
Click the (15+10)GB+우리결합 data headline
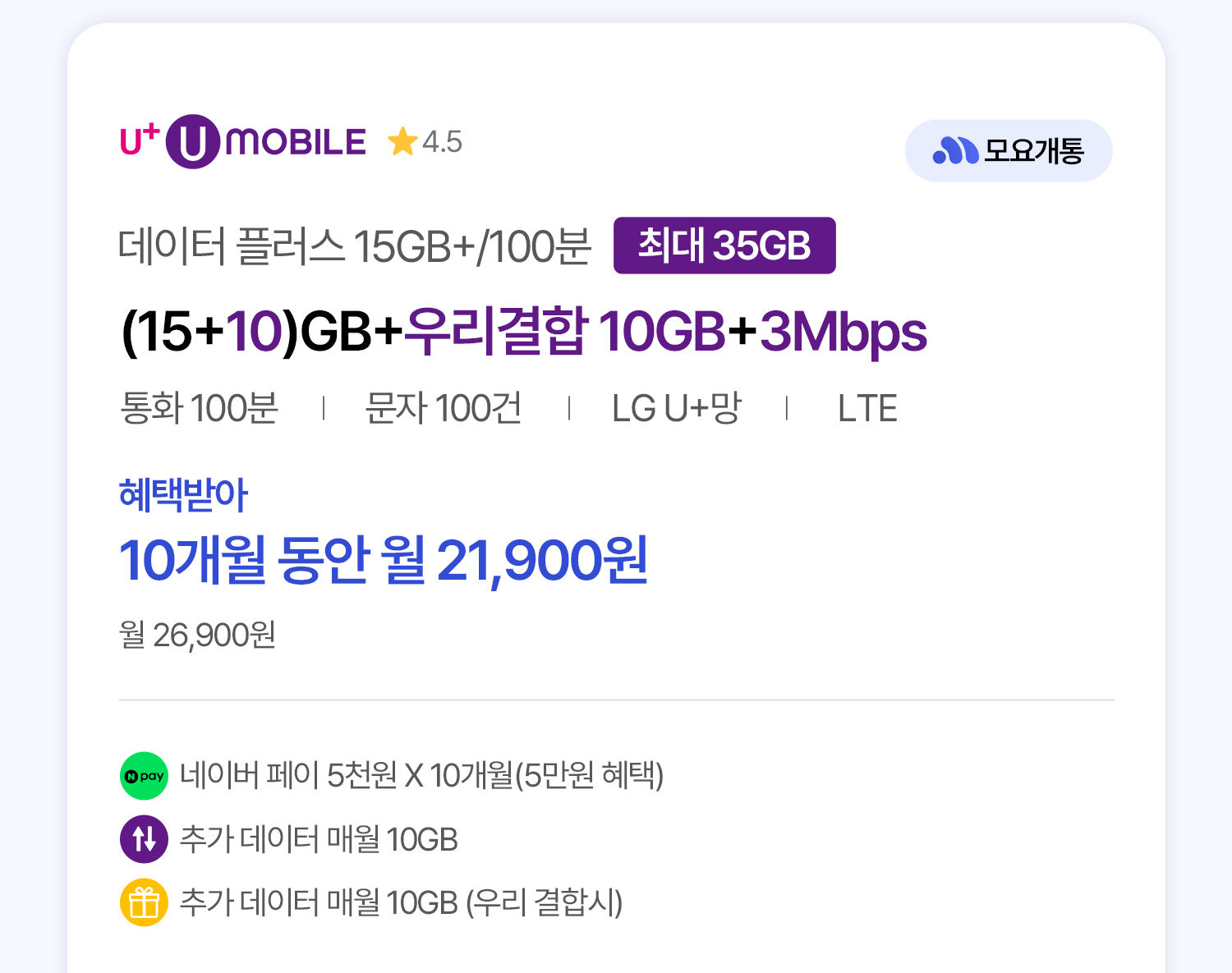pyautogui.click(x=523, y=332)
